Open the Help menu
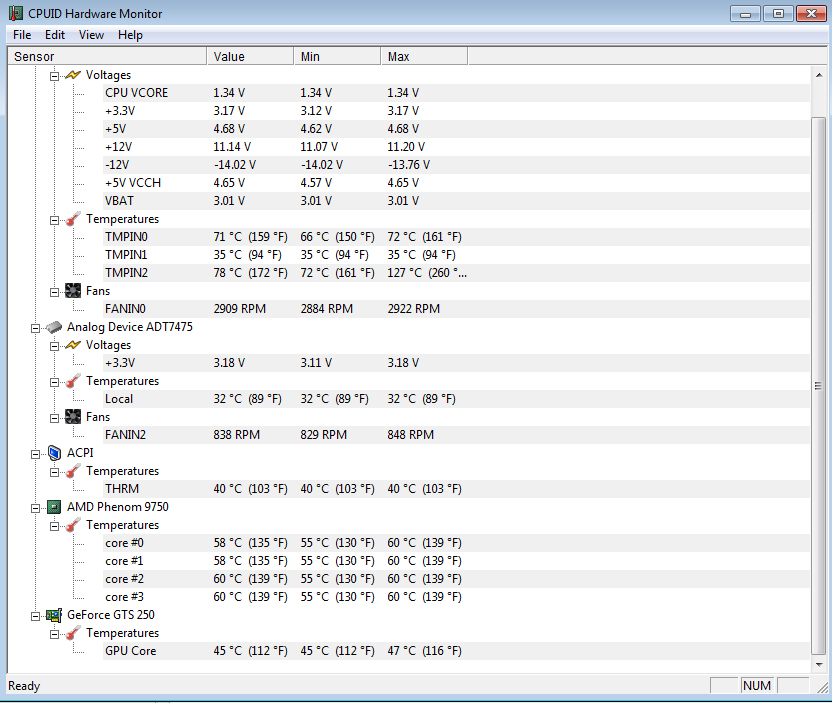 point(130,35)
